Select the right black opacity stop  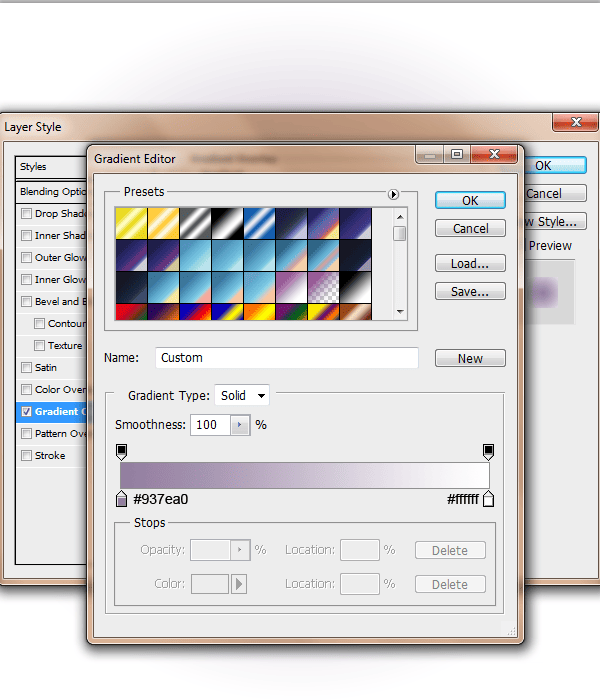[x=488, y=452]
